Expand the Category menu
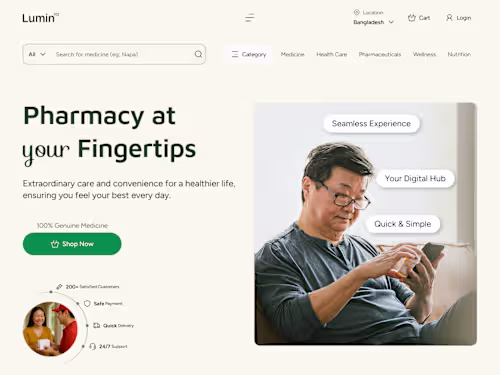 coord(249,54)
